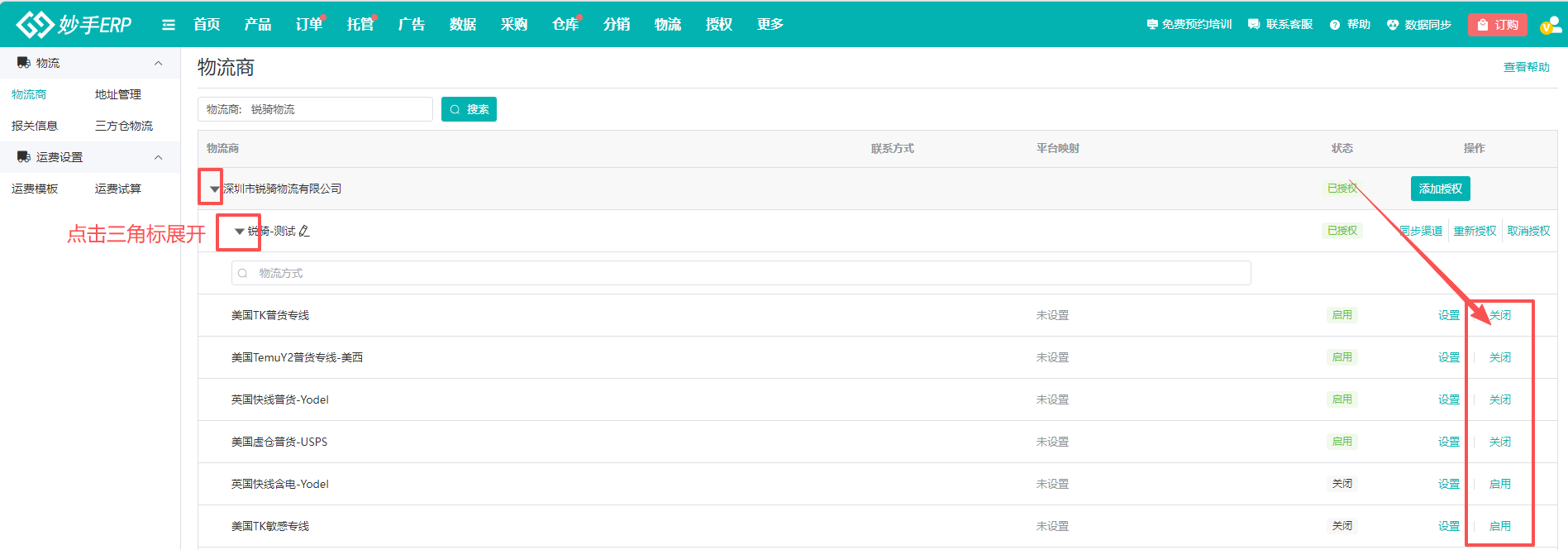Open 设置 for 美国虚仓普货-USPS
1568x550 pixels.
pos(1448,442)
